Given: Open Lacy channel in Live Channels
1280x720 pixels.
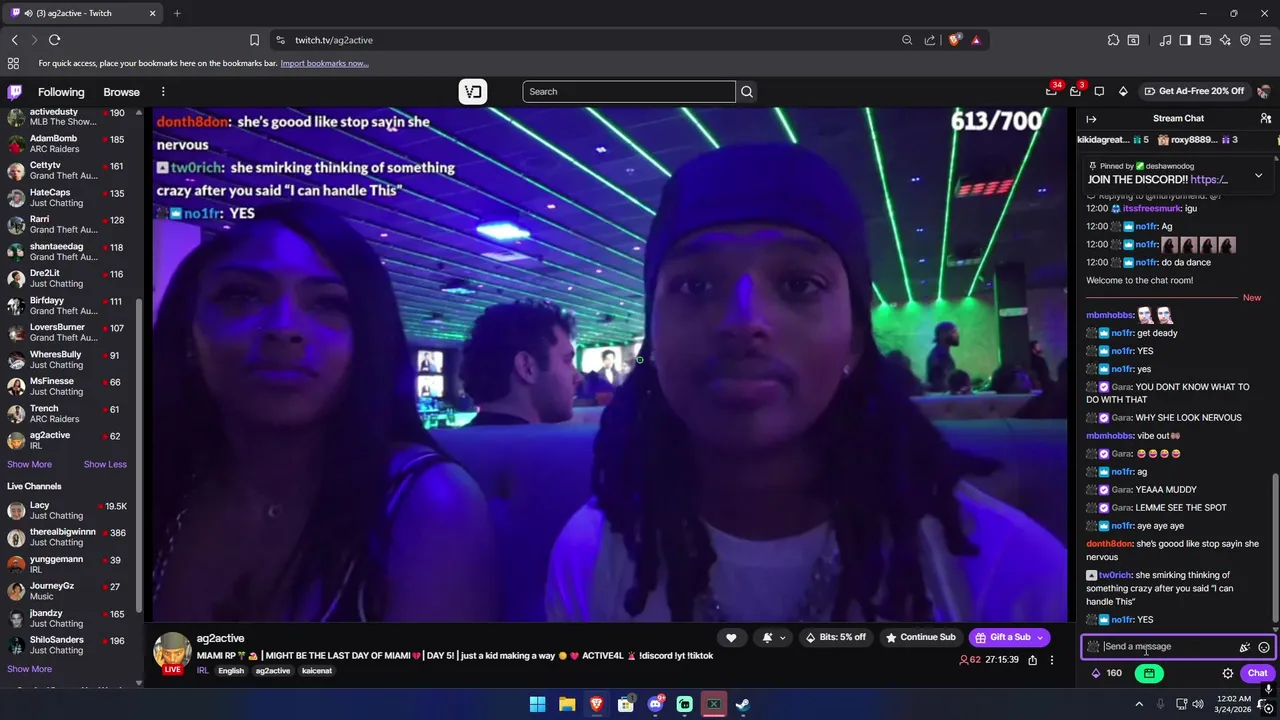Looking at the screenshot, I should [70, 511].
